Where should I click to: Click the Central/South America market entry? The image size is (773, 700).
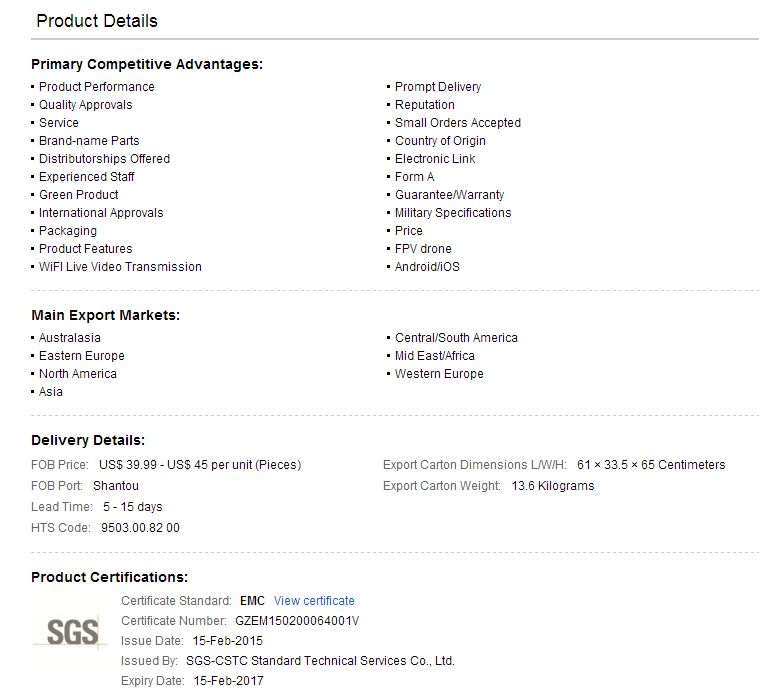pyautogui.click(x=456, y=338)
